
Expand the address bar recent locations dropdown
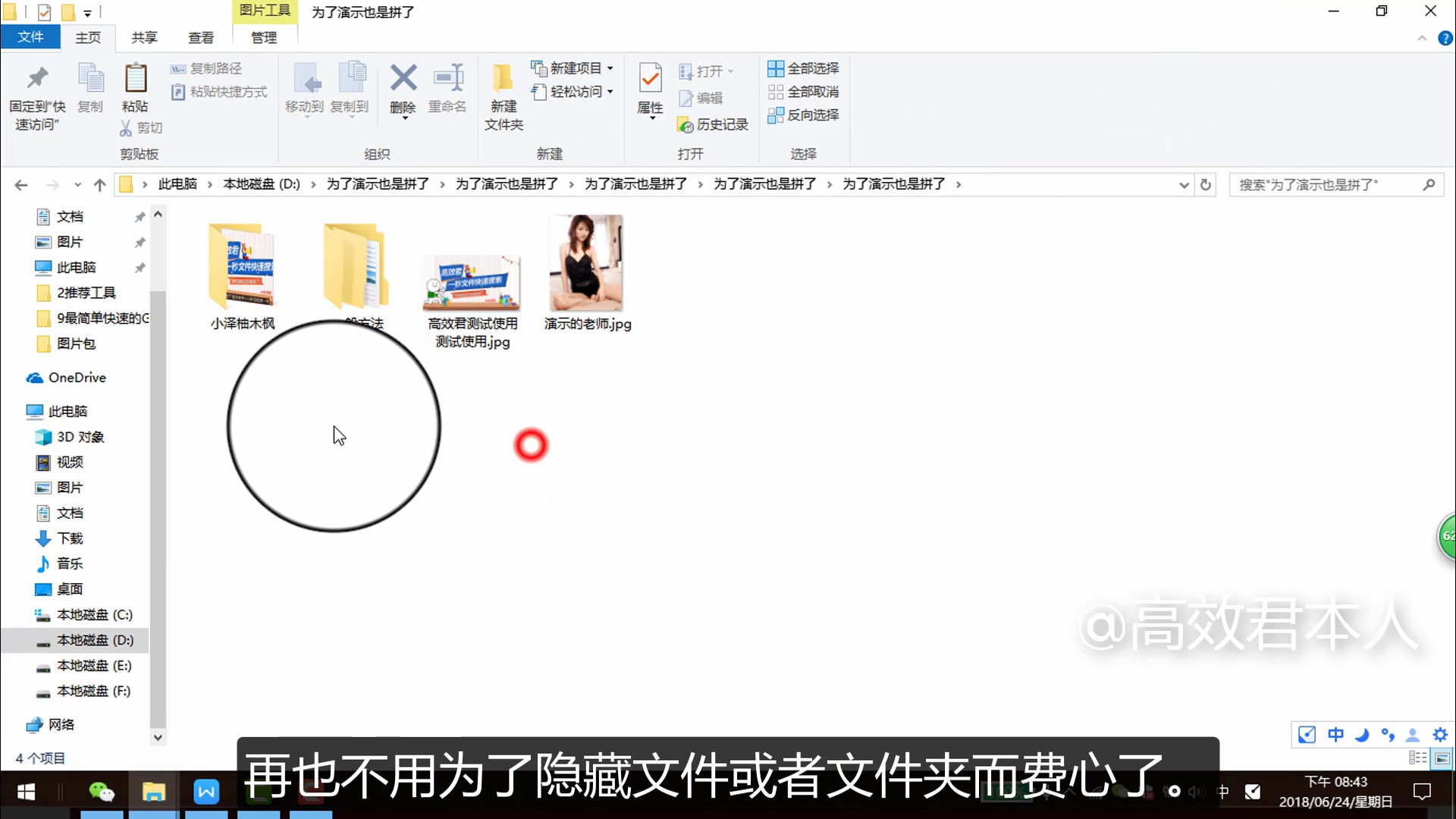[x=1184, y=184]
